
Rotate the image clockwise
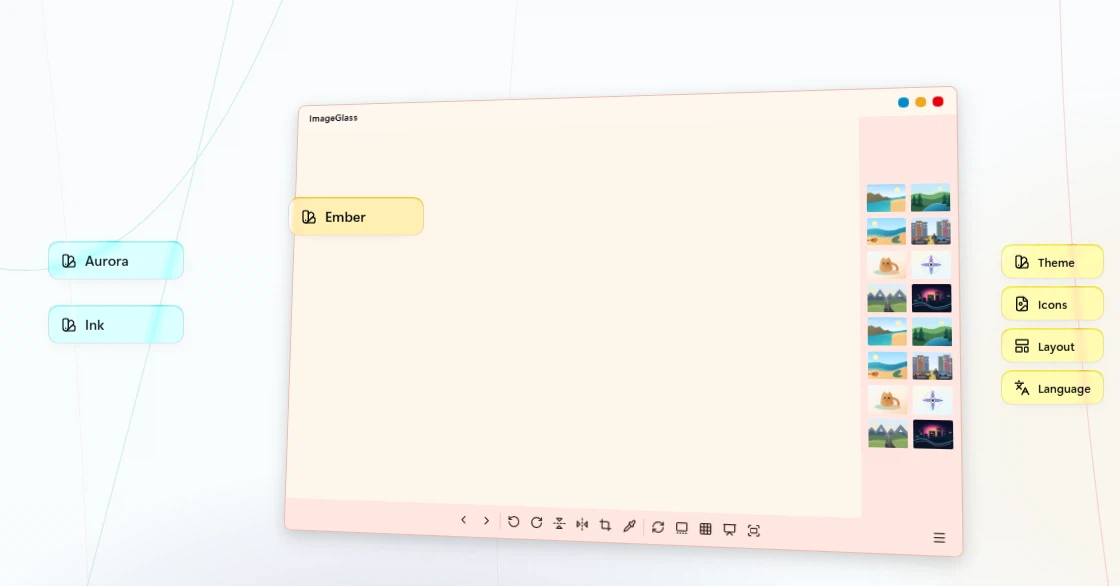coord(536,523)
